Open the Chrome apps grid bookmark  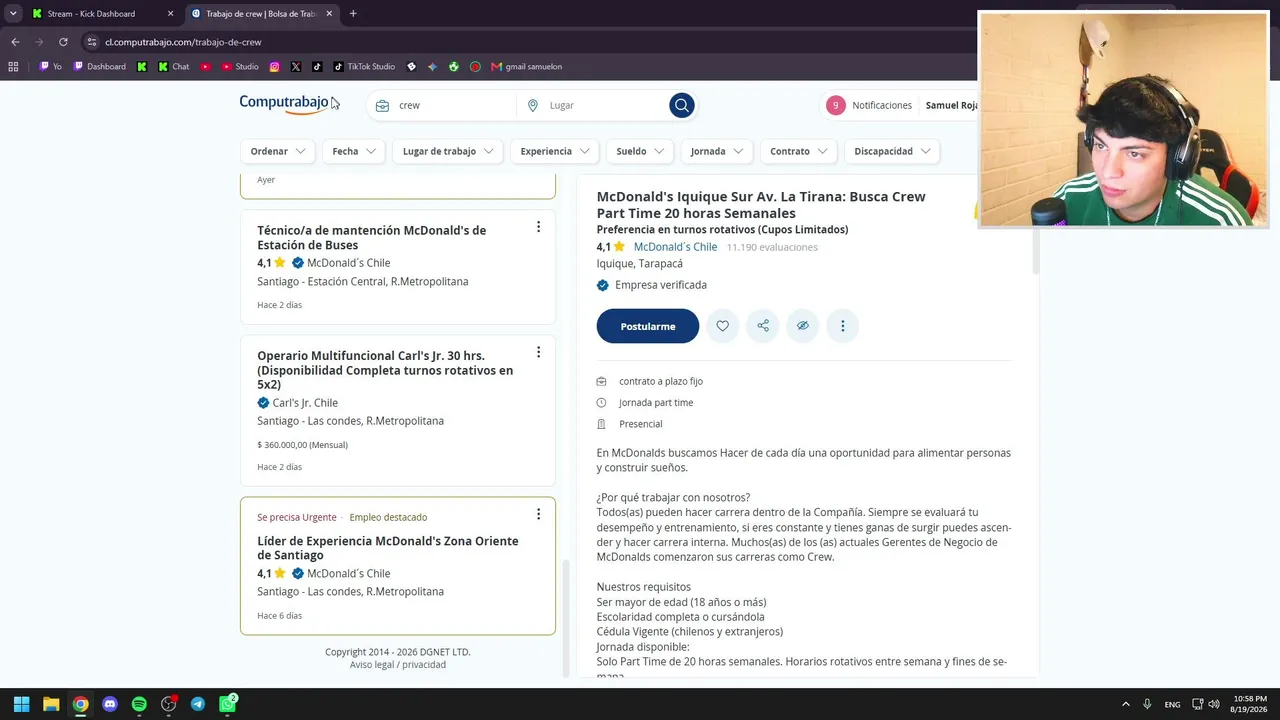click(13, 67)
